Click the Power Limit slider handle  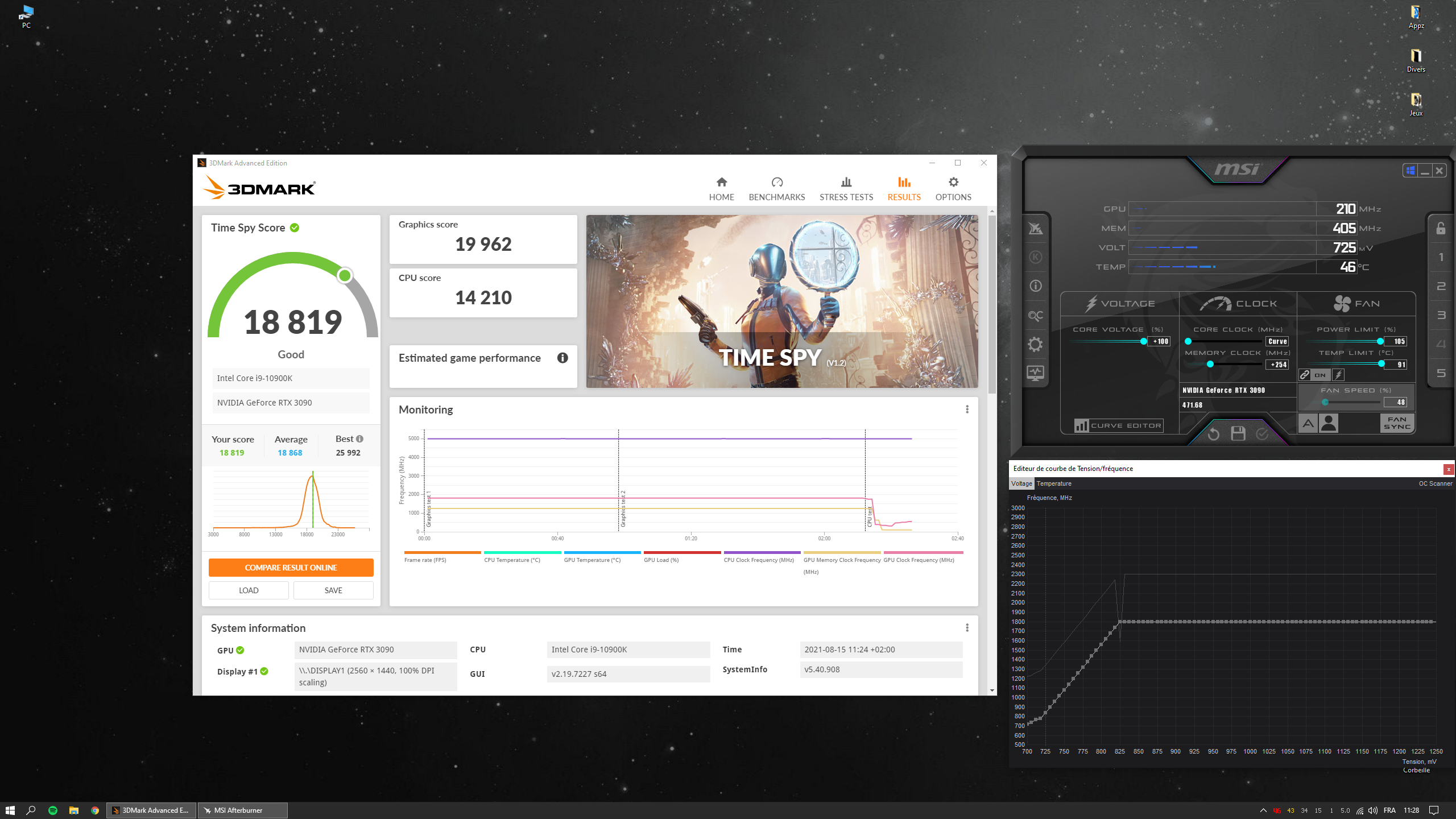tap(1380, 341)
